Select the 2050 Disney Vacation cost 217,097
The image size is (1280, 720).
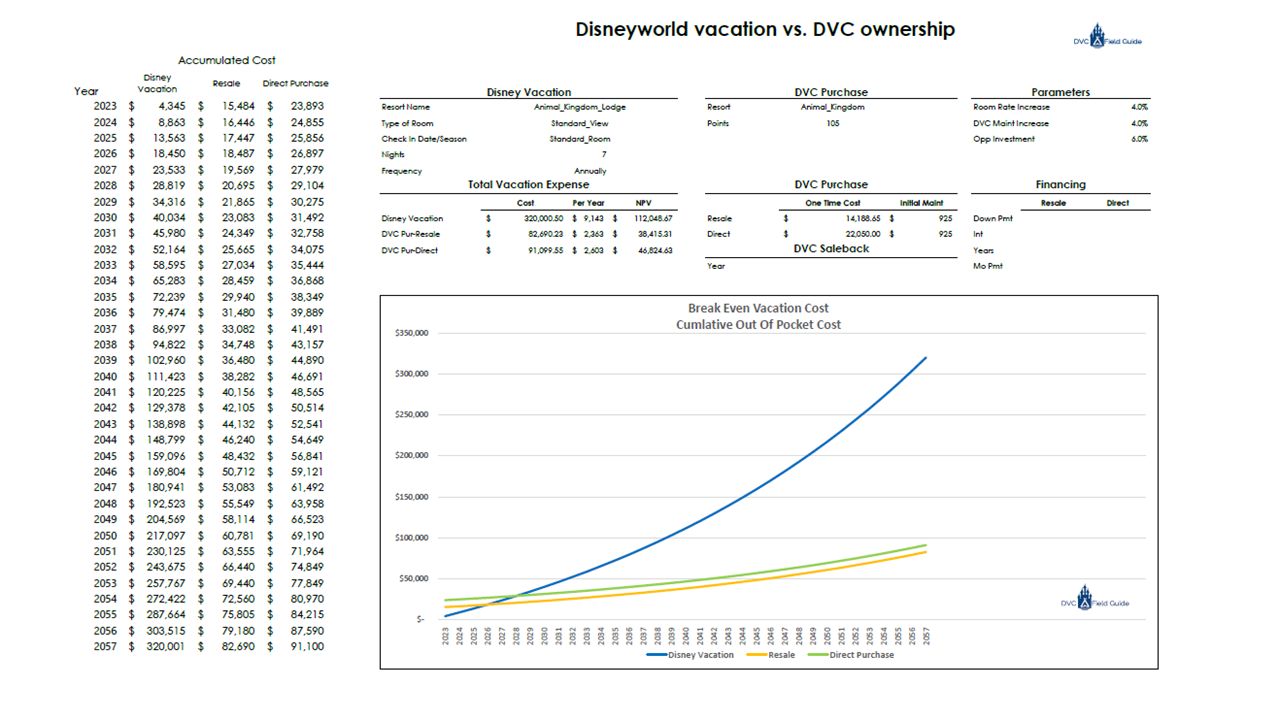165,535
